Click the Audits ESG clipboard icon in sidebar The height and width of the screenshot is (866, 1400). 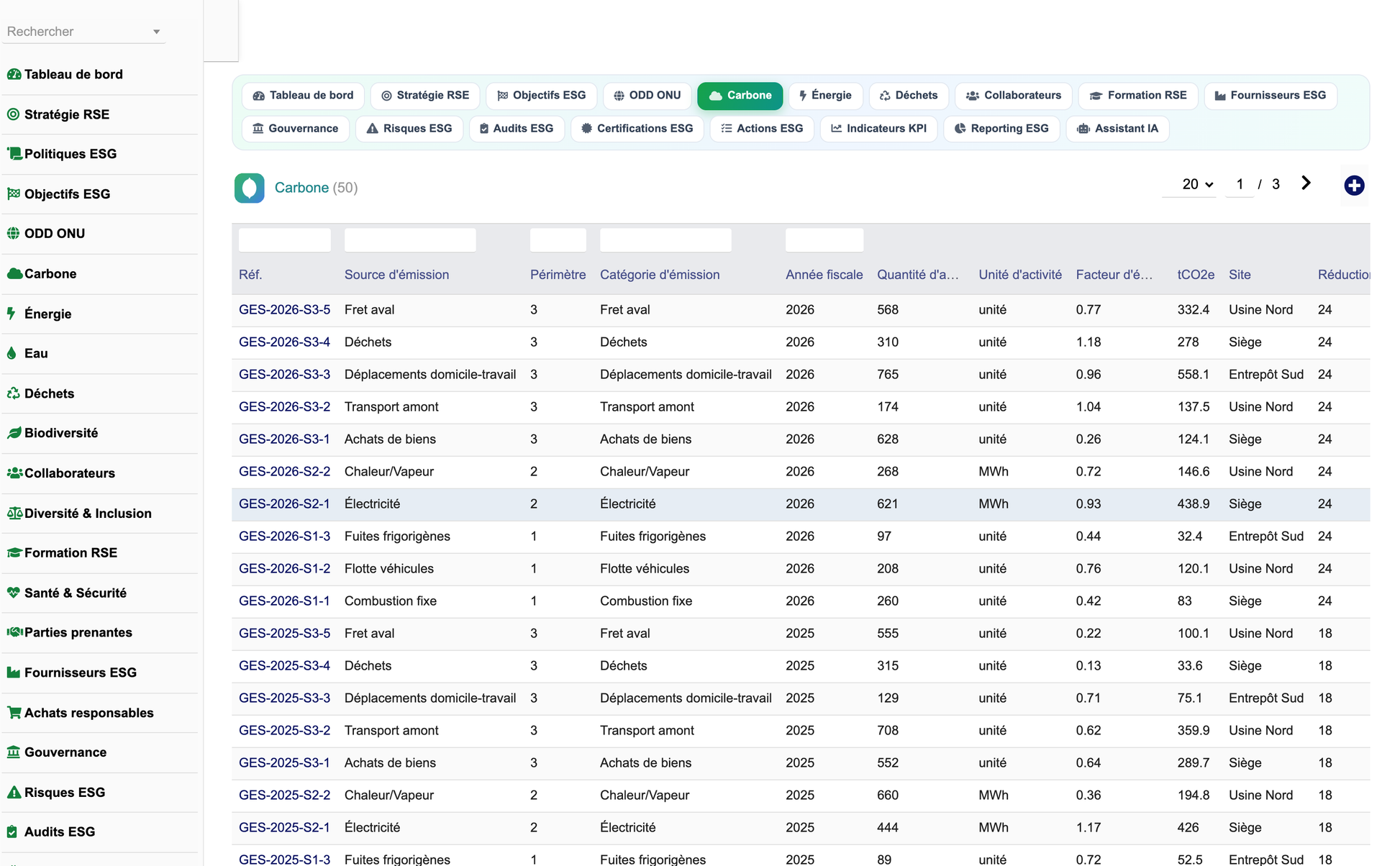click(12, 831)
